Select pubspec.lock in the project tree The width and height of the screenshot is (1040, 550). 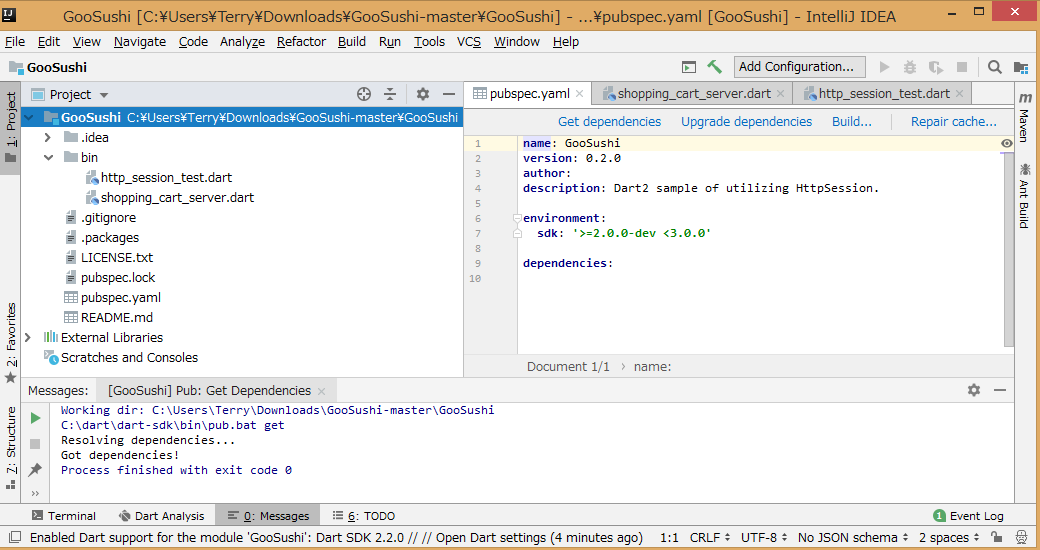[118, 277]
